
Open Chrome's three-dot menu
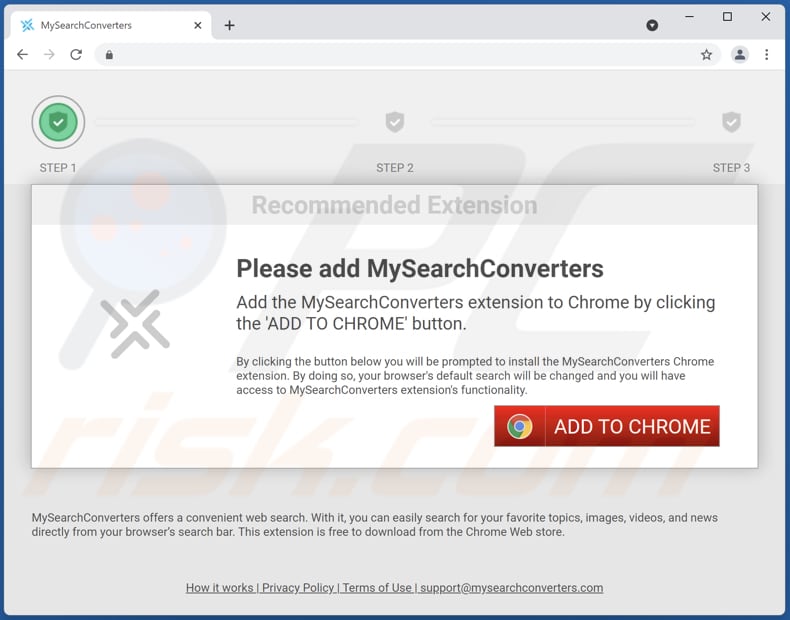(x=766, y=54)
